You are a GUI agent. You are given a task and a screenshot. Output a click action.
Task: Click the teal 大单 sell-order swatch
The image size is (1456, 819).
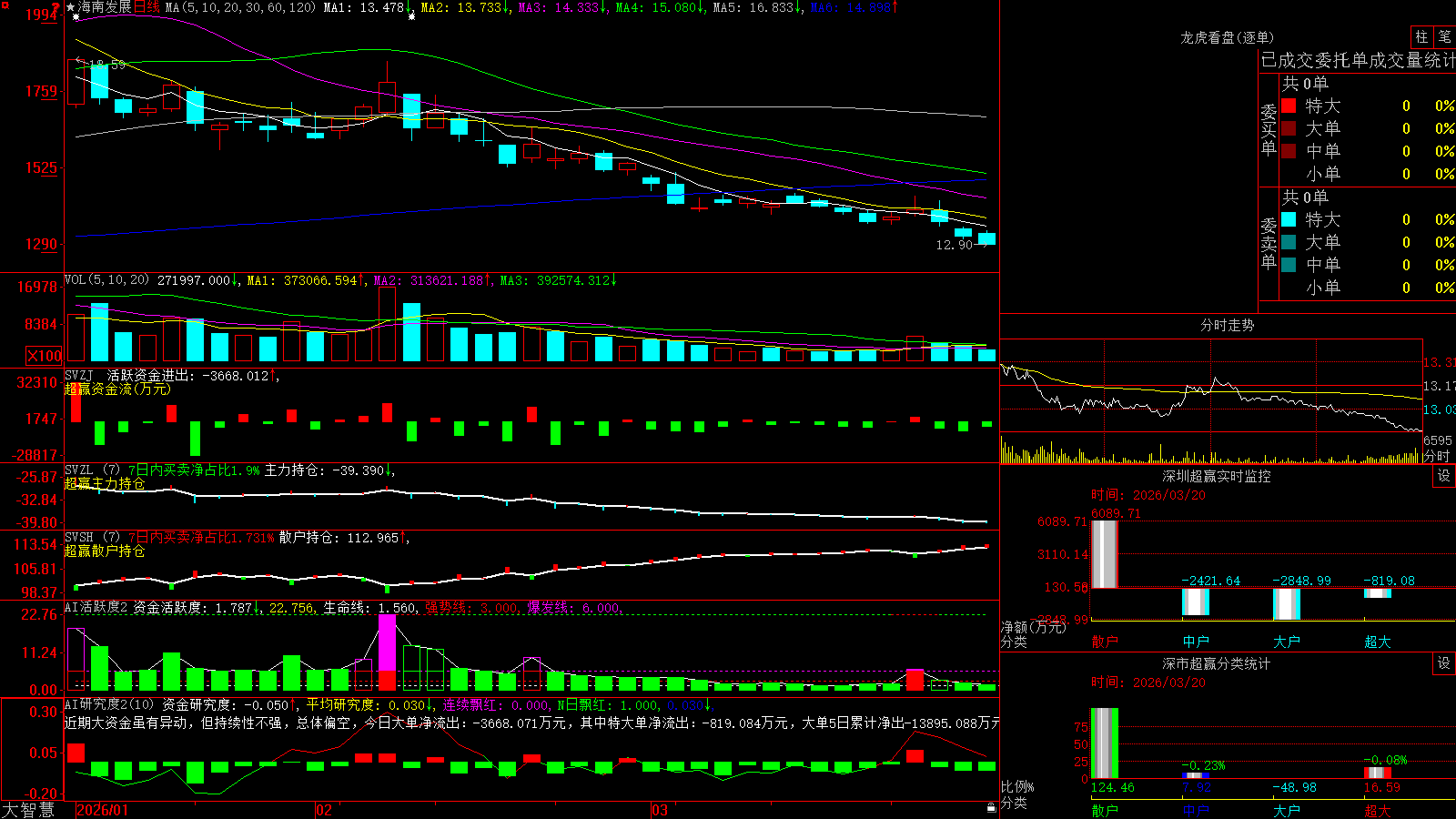click(x=1289, y=242)
